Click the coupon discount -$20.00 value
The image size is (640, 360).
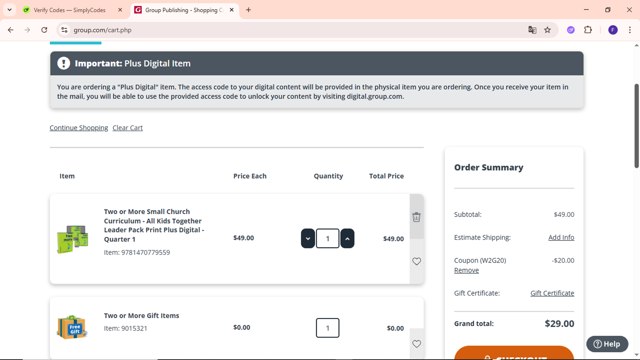point(563,260)
